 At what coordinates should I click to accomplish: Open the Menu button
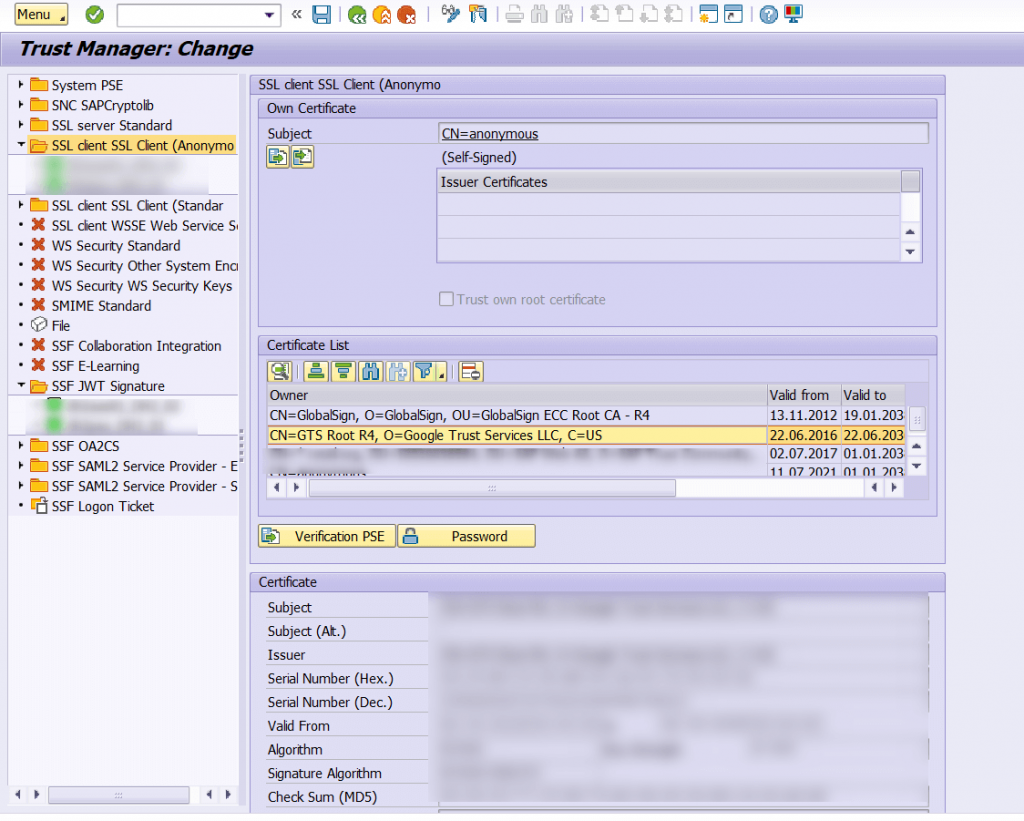pyautogui.click(x=41, y=14)
